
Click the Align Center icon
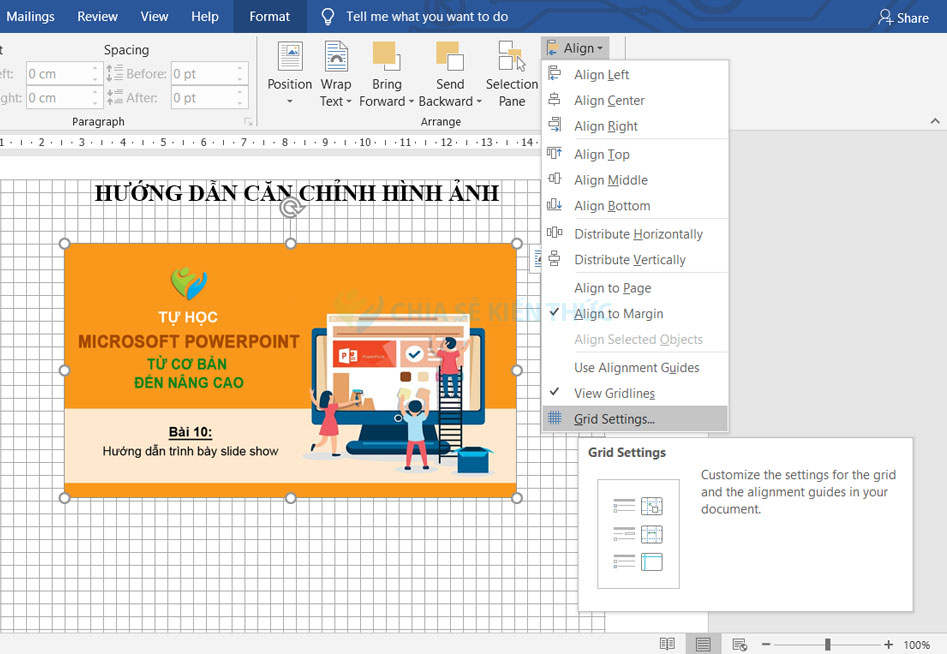(554, 100)
